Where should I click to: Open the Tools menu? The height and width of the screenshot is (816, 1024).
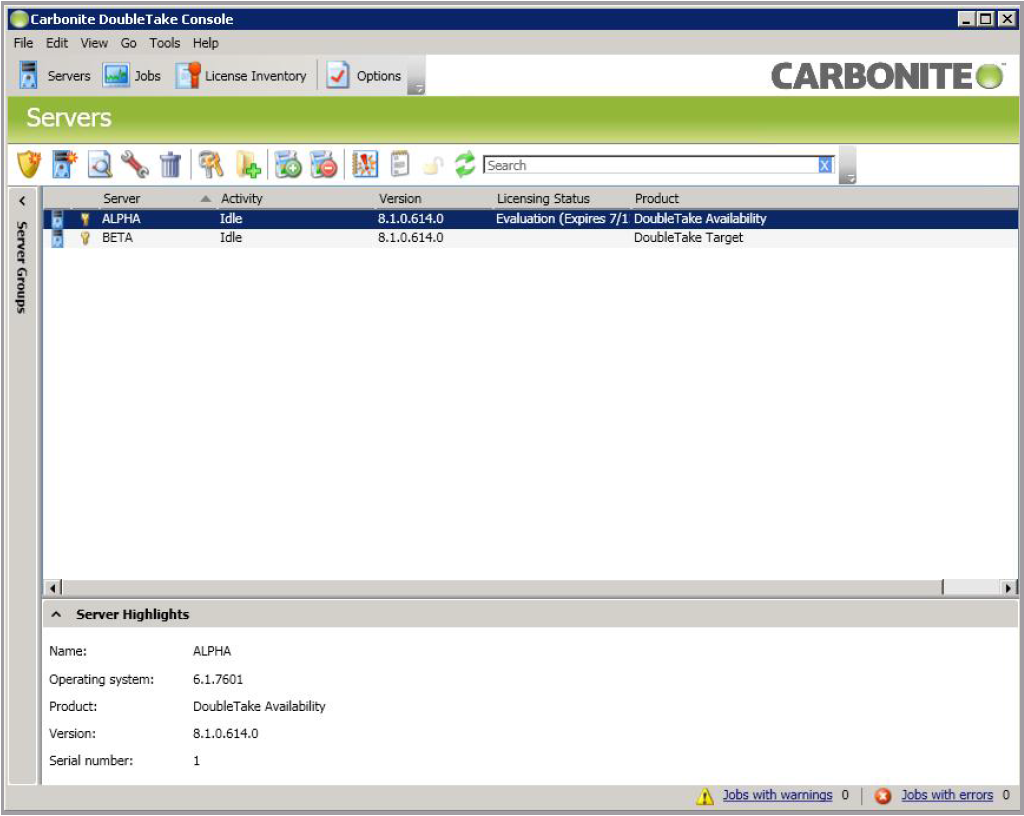point(165,43)
